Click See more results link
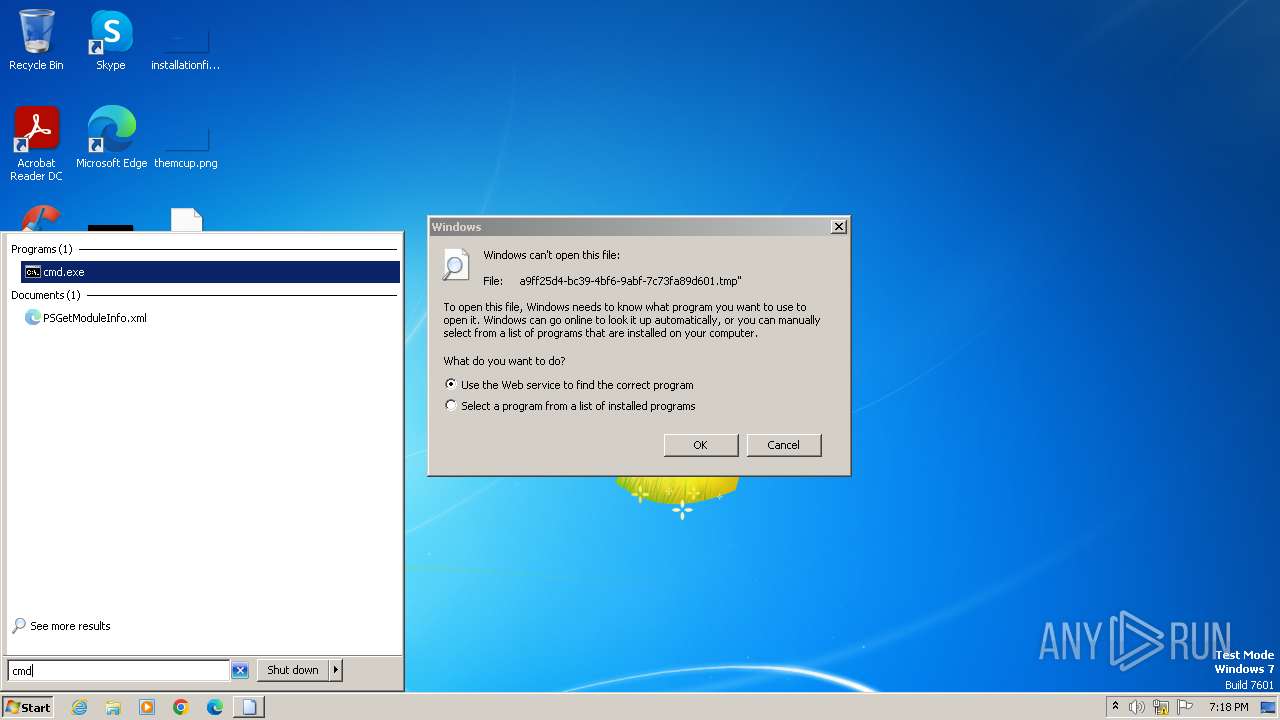The width and height of the screenshot is (1280, 720). click(x=61, y=626)
